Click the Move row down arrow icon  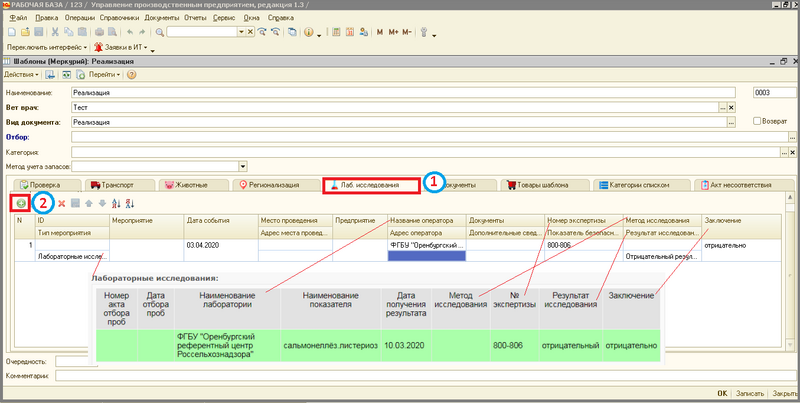pos(102,204)
